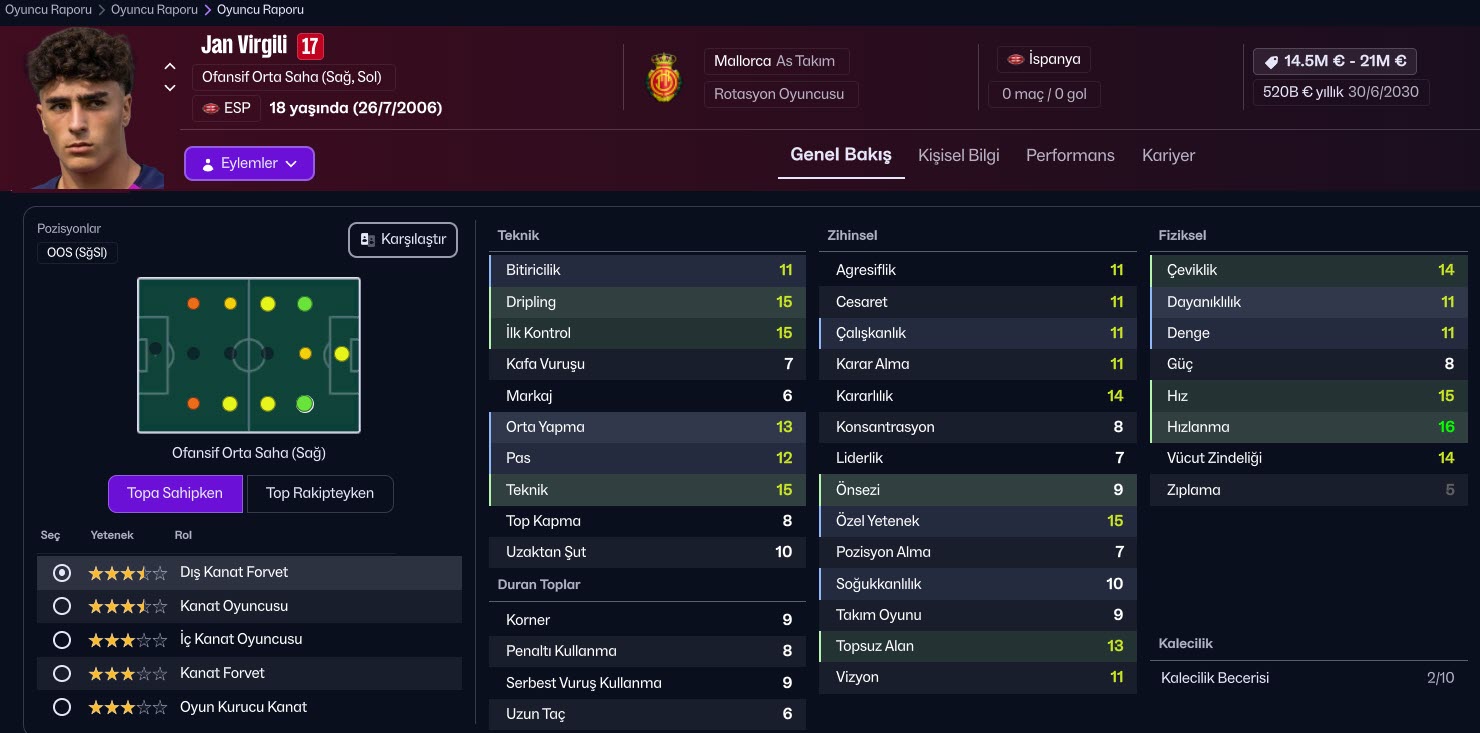Click the Mallorca club crest icon
Screen dimensions: 1480x733
coord(663,79)
